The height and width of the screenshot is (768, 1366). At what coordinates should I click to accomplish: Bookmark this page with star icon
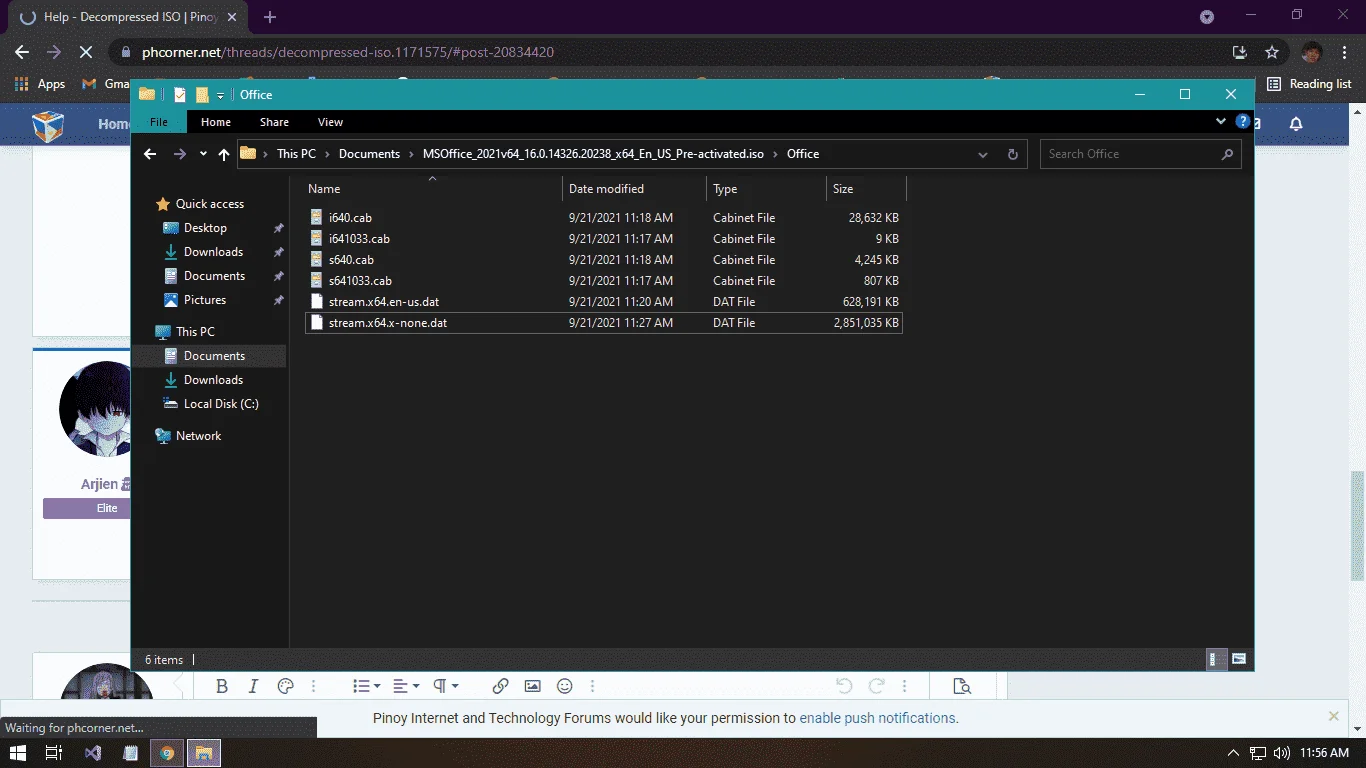1272,52
